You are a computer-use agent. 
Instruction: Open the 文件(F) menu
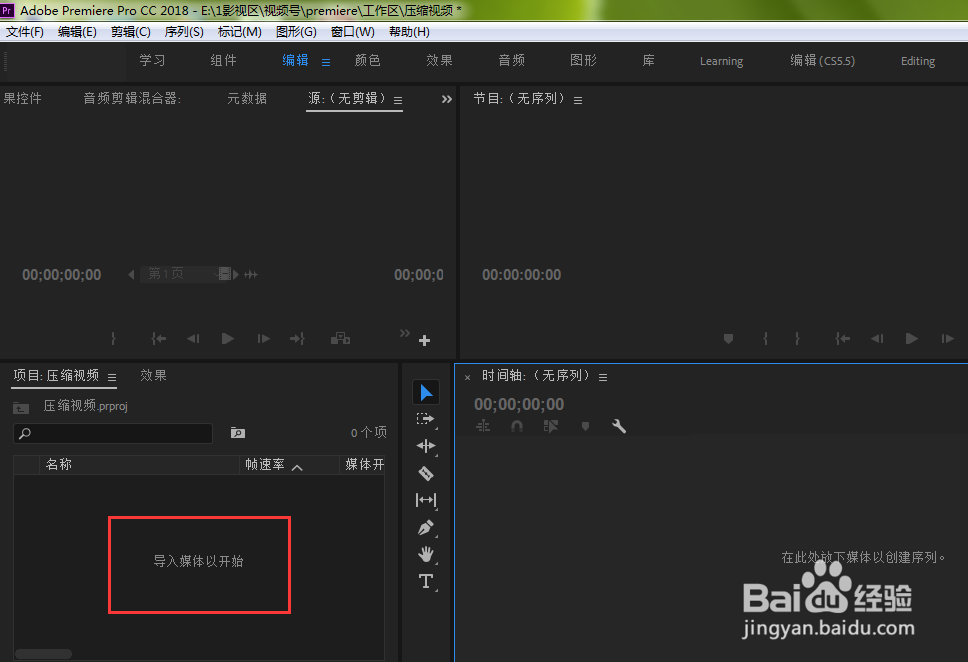click(x=25, y=31)
